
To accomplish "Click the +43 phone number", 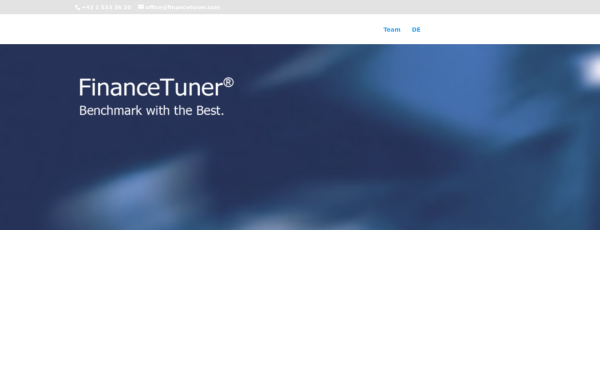I will [106, 7].
